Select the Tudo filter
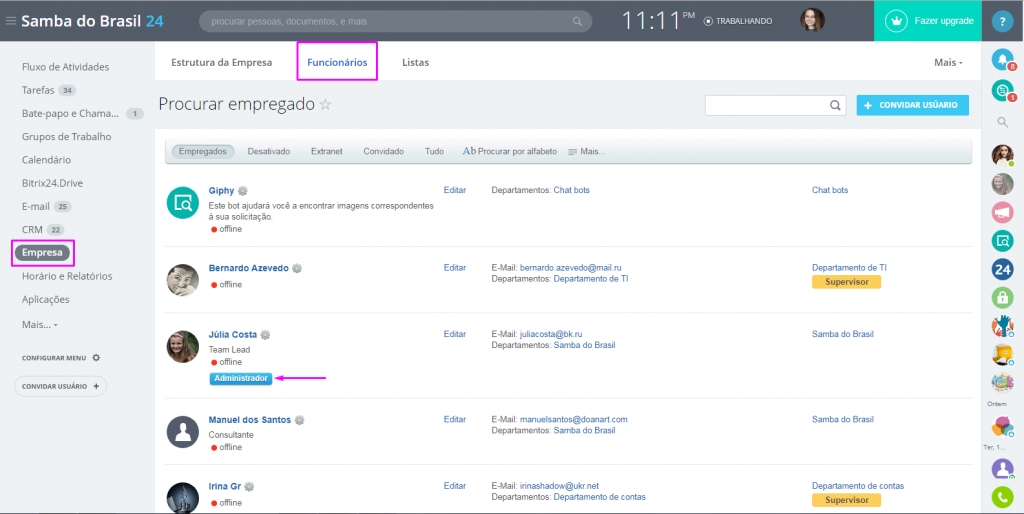1024x514 pixels. 434,151
